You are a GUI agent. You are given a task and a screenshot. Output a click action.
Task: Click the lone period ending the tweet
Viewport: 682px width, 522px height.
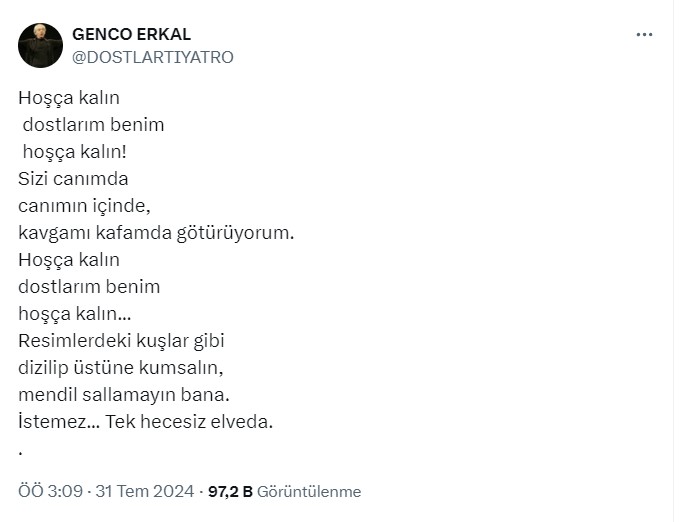21,449
